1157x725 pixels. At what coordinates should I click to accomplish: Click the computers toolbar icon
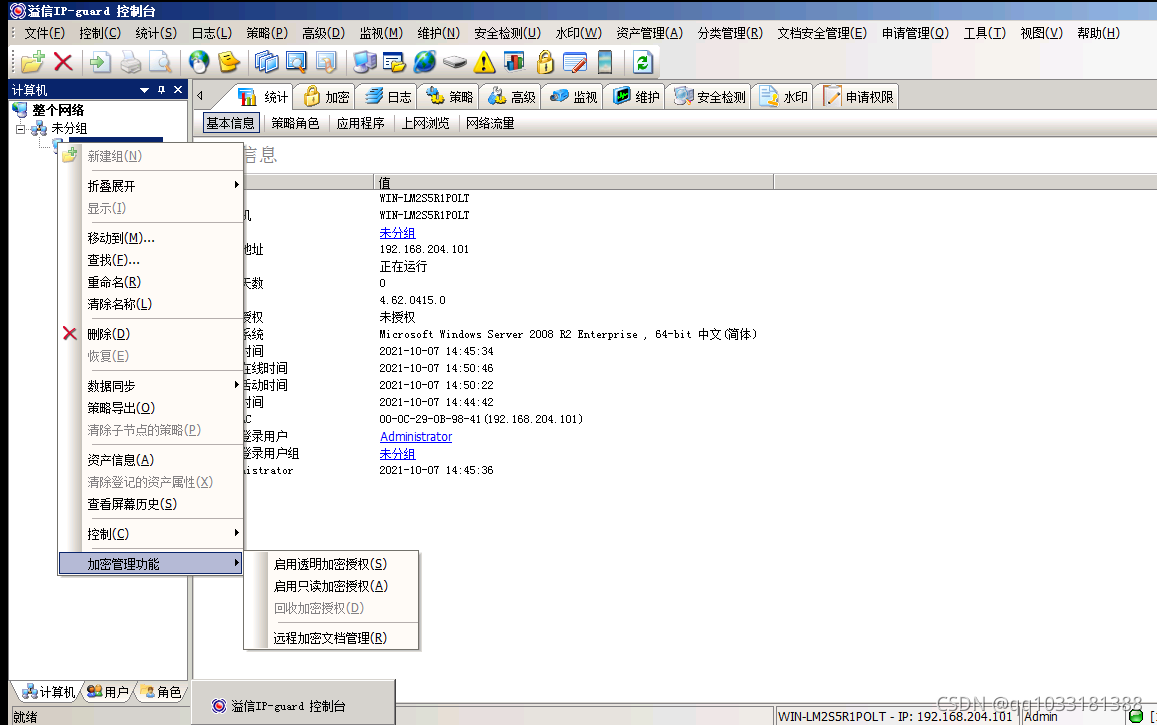click(365, 63)
